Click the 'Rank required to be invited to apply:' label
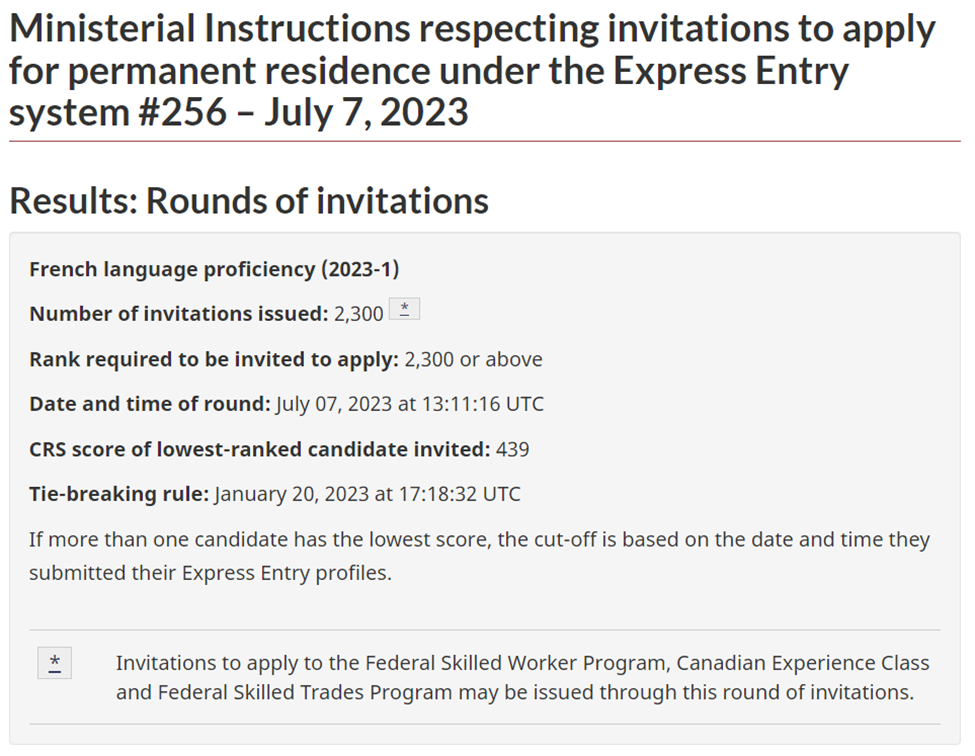The image size is (975, 756). [214, 359]
